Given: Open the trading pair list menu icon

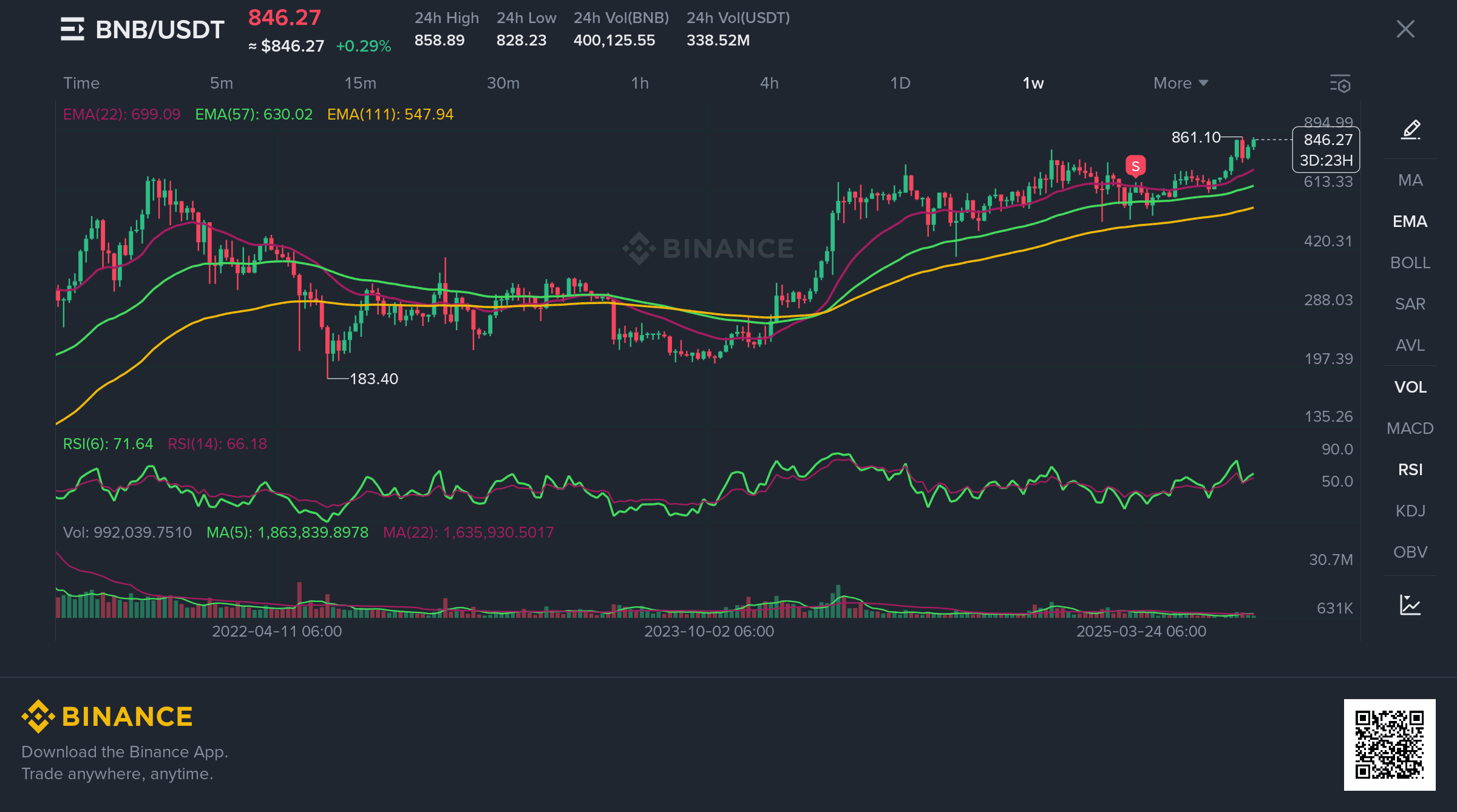Looking at the screenshot, I should click(x=72, y=29).
